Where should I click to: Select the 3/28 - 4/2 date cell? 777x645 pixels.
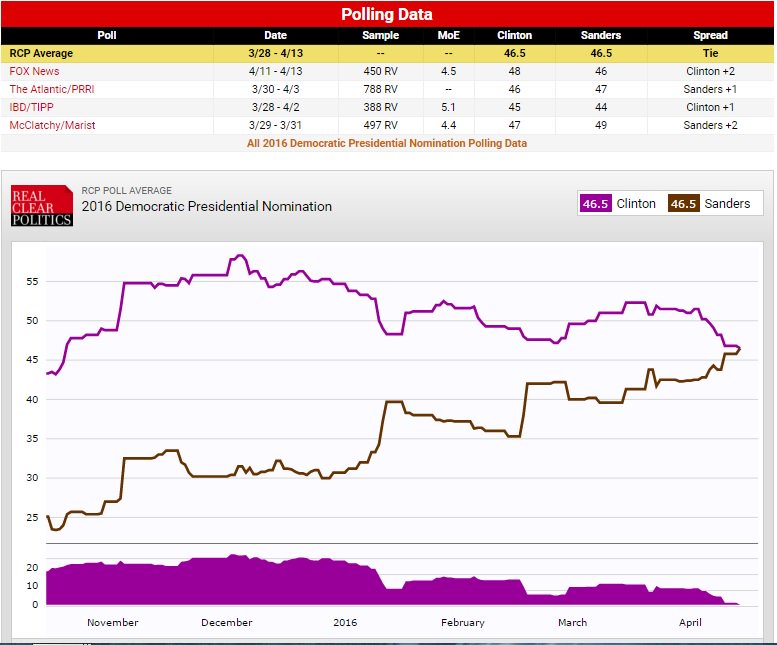click(x=275, y=107)
